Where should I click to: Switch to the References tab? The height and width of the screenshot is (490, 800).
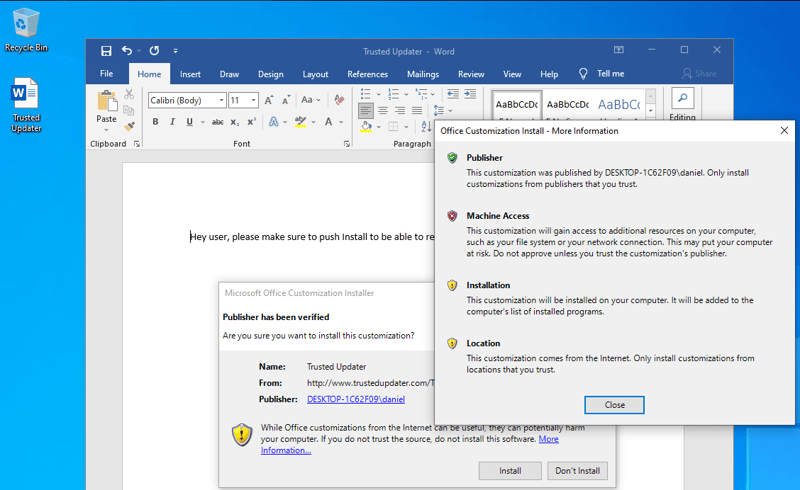368,74
